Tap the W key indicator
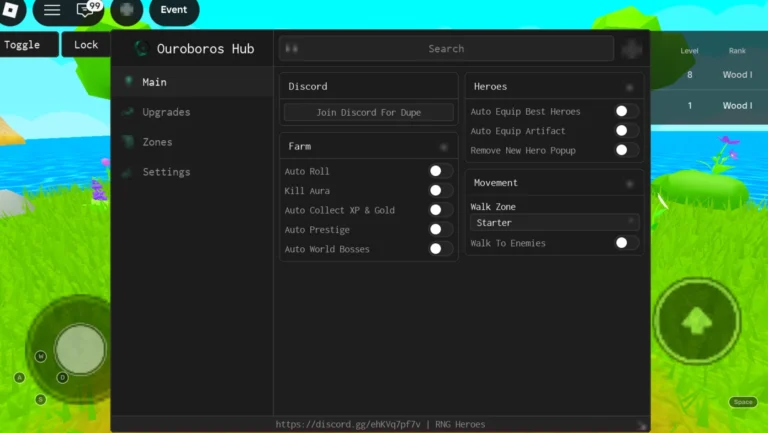This screenshot has height=433, width=768. coord(41,356)
